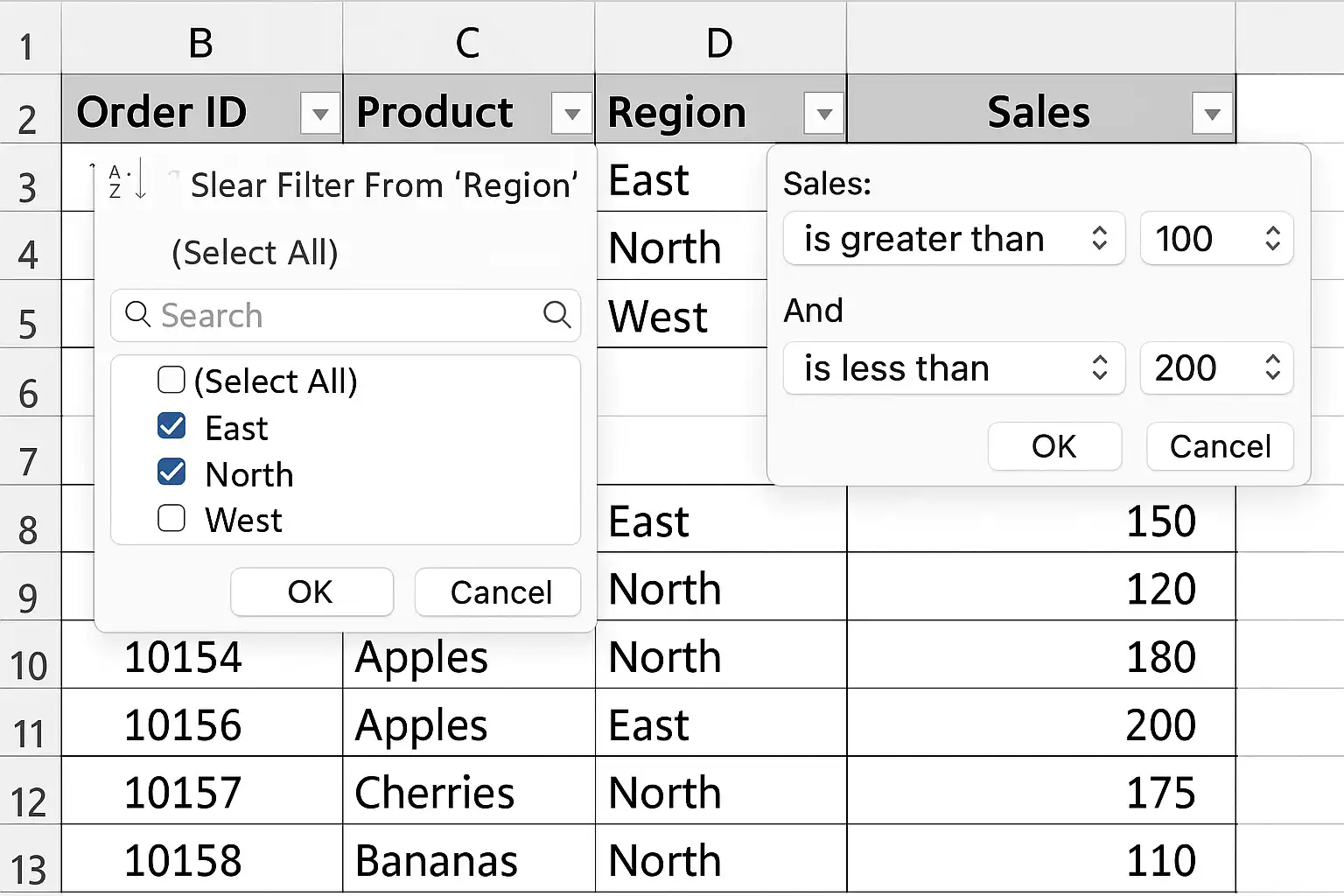
Task: Confirm the Sales filter with OK
Action: (x=1054, y=446)
